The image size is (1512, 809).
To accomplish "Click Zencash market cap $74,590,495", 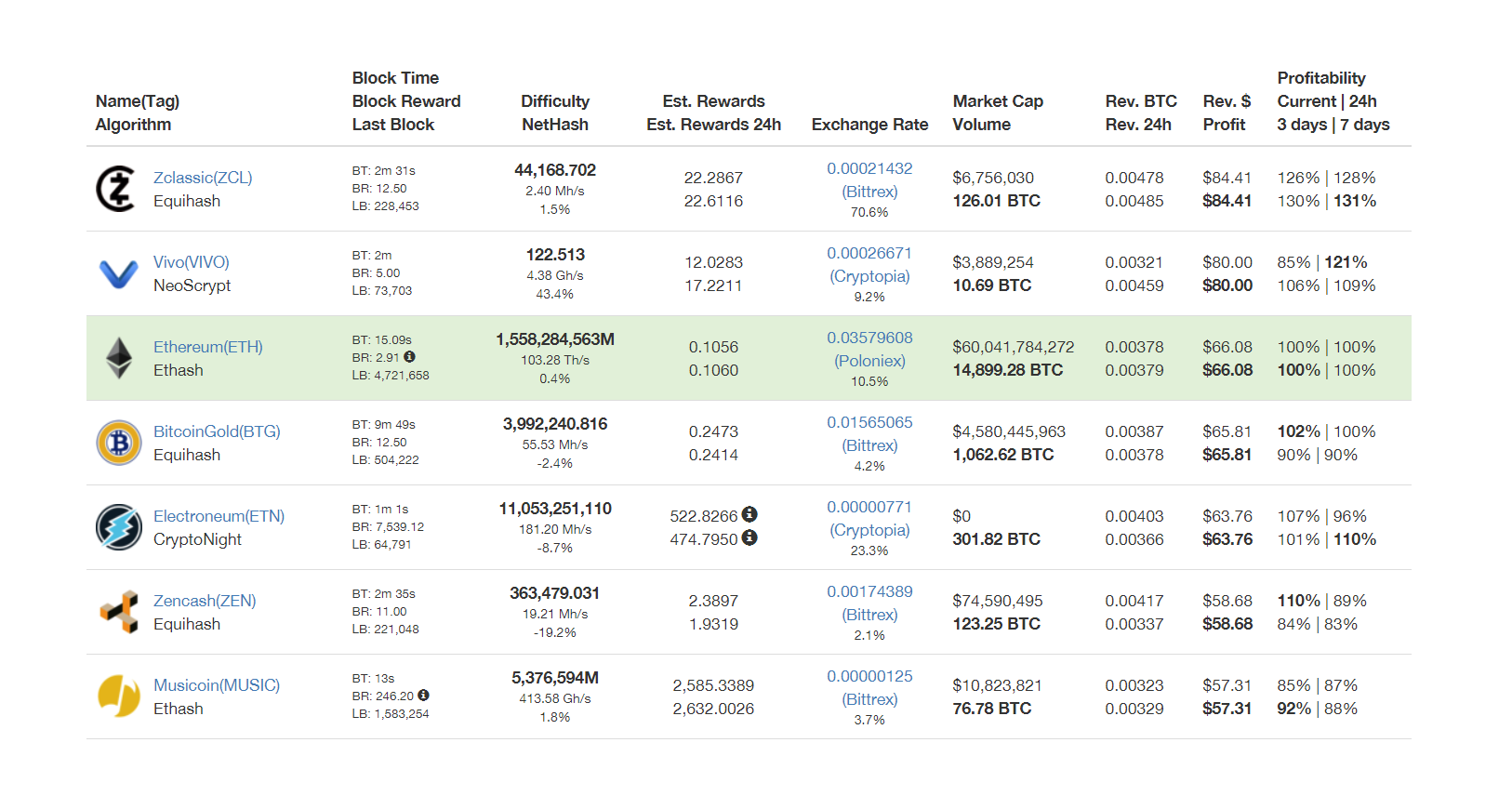I will coord(998,601).
